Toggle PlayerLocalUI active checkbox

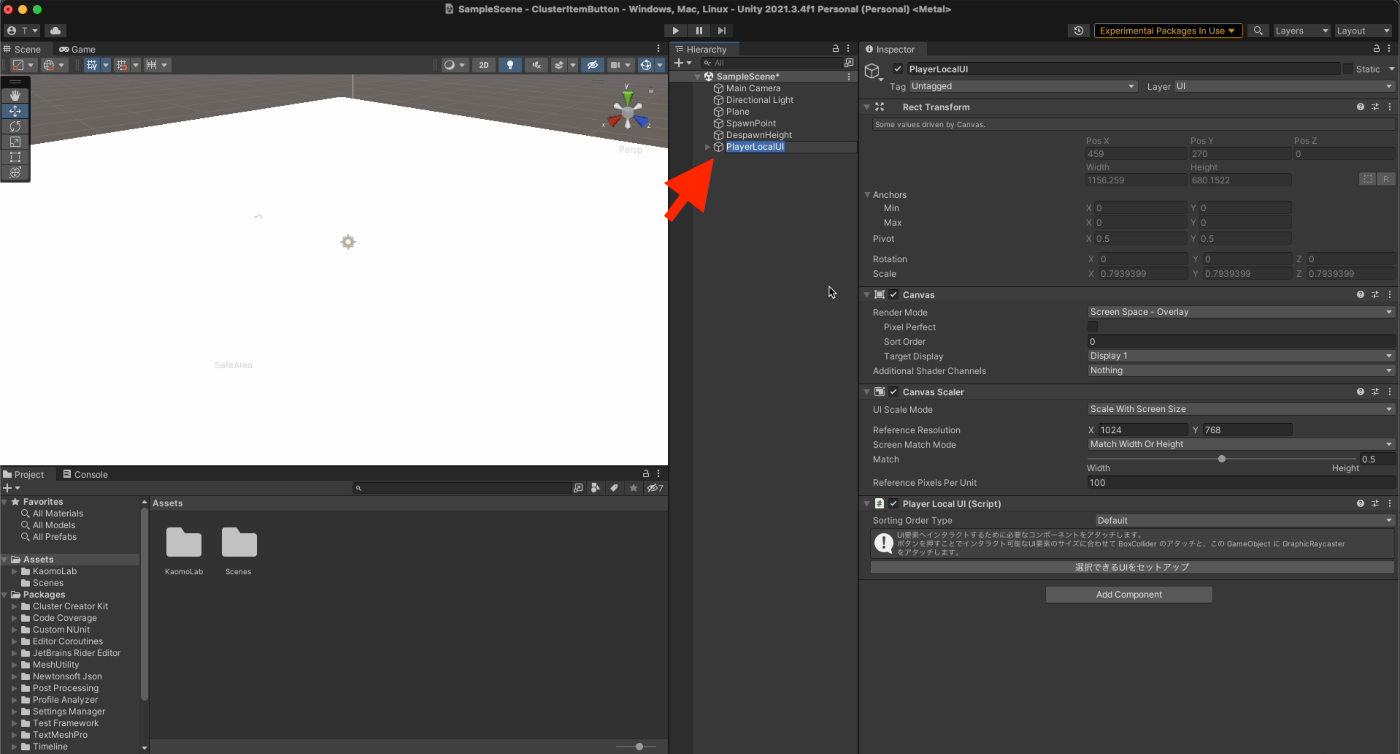(898, 69)
